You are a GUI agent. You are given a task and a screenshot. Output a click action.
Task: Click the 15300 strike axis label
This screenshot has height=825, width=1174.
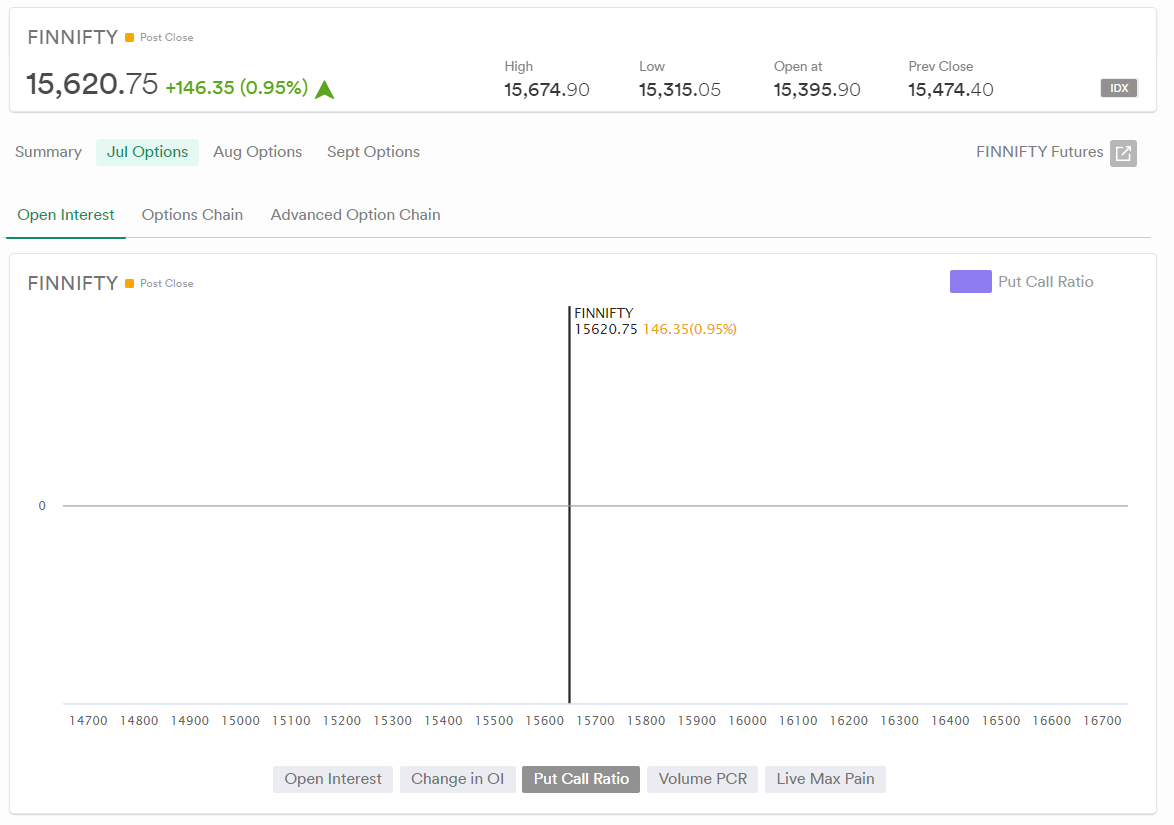(392, 721)
